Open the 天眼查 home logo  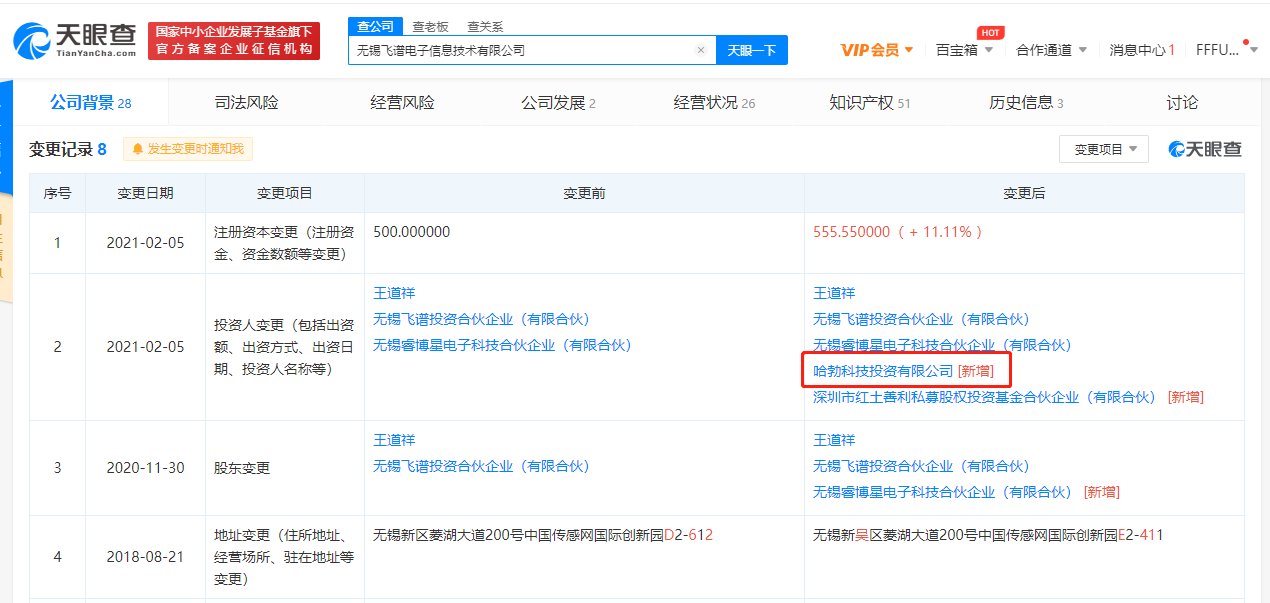(75, 40)
